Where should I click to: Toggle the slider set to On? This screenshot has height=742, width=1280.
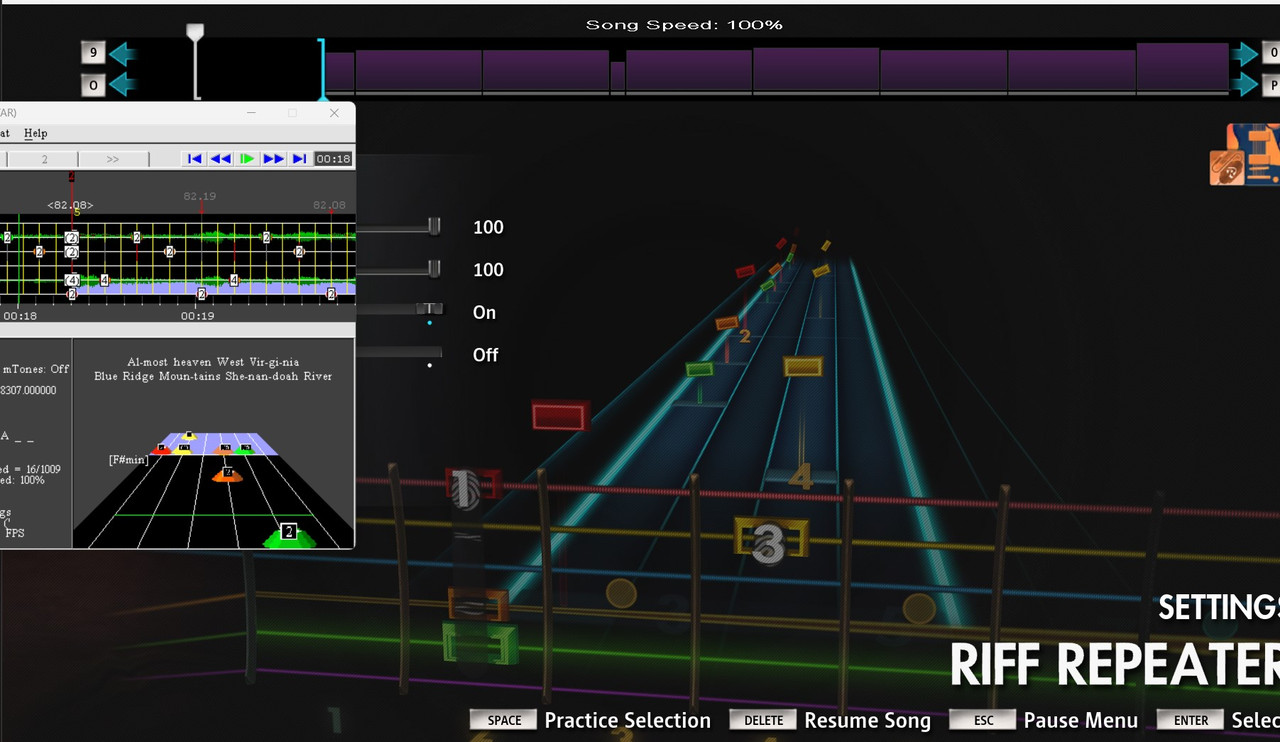tap(430, 310)
